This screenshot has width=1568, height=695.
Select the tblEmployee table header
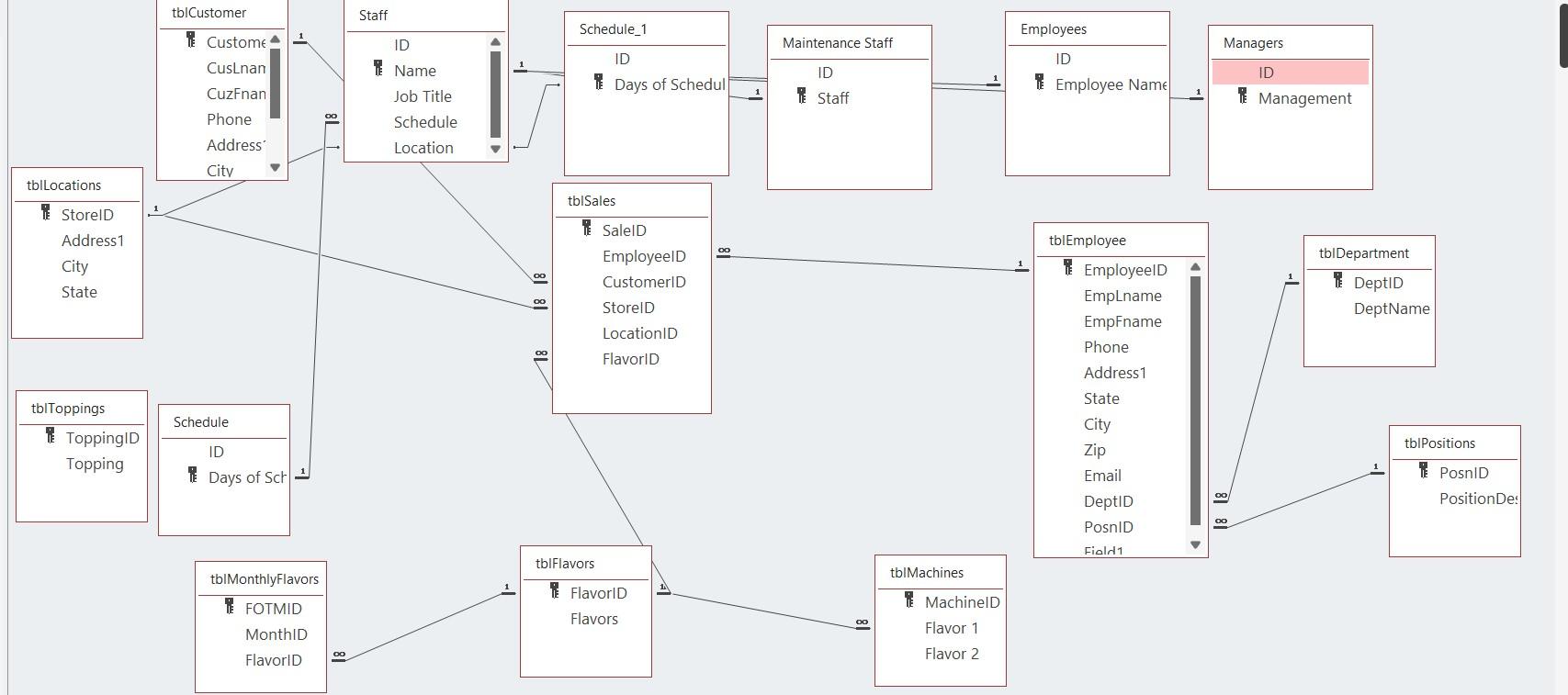(1088, 241)
